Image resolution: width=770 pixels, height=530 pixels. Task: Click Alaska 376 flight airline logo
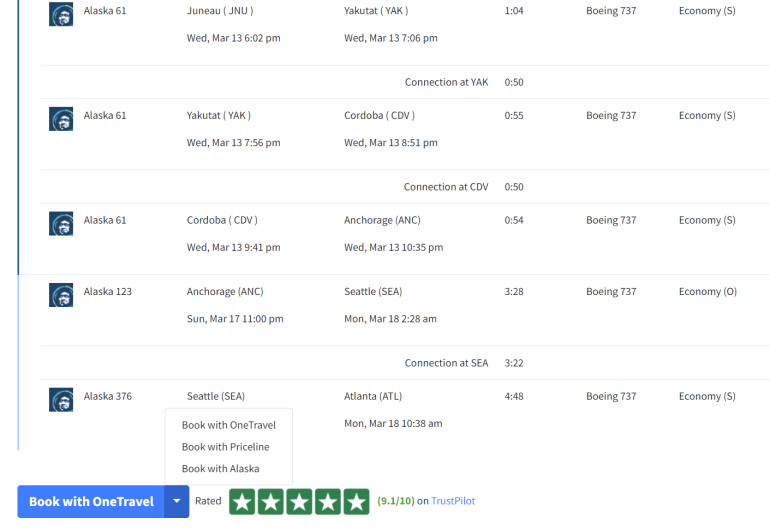[x=61, y=400]
